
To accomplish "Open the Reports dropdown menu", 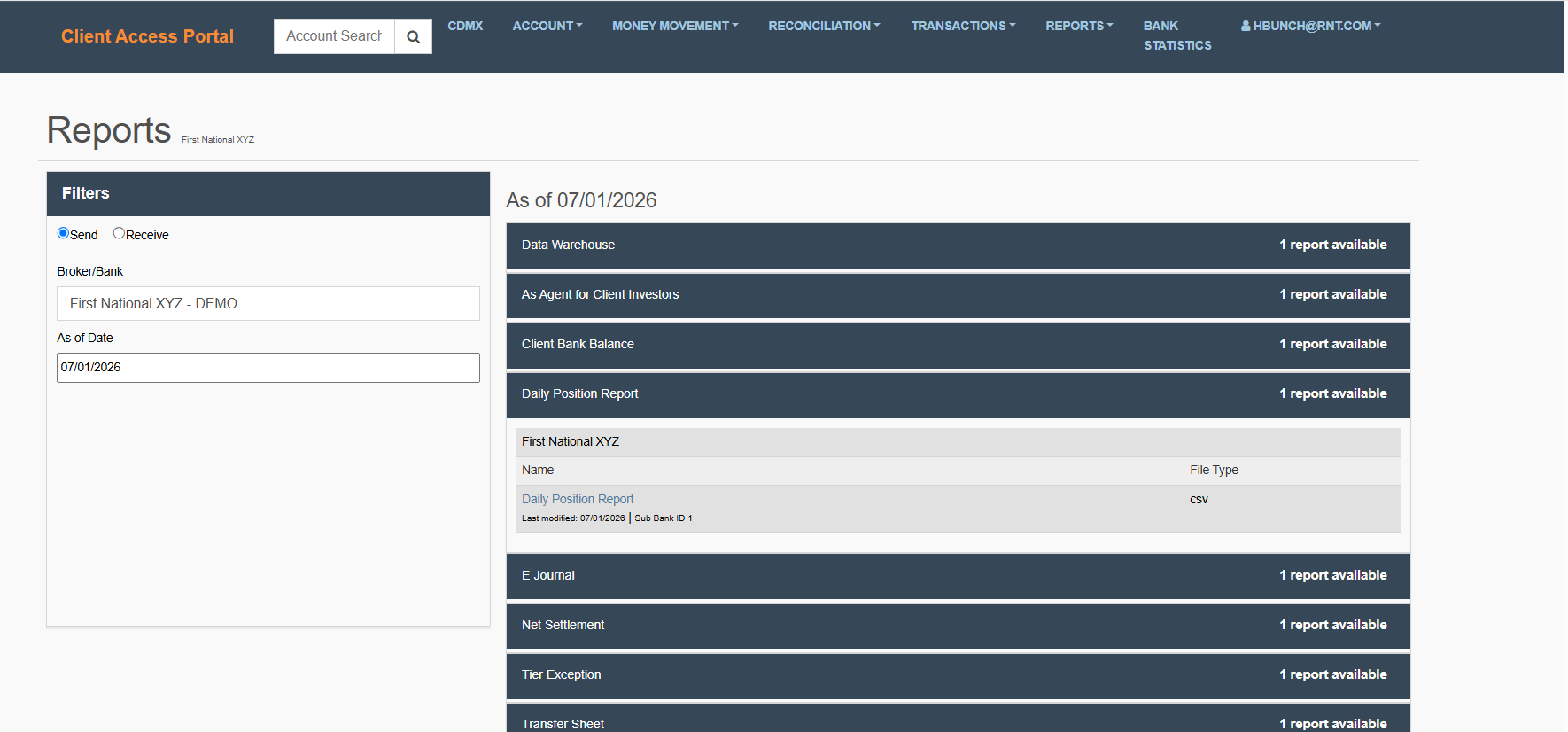I will (1079, 26).
